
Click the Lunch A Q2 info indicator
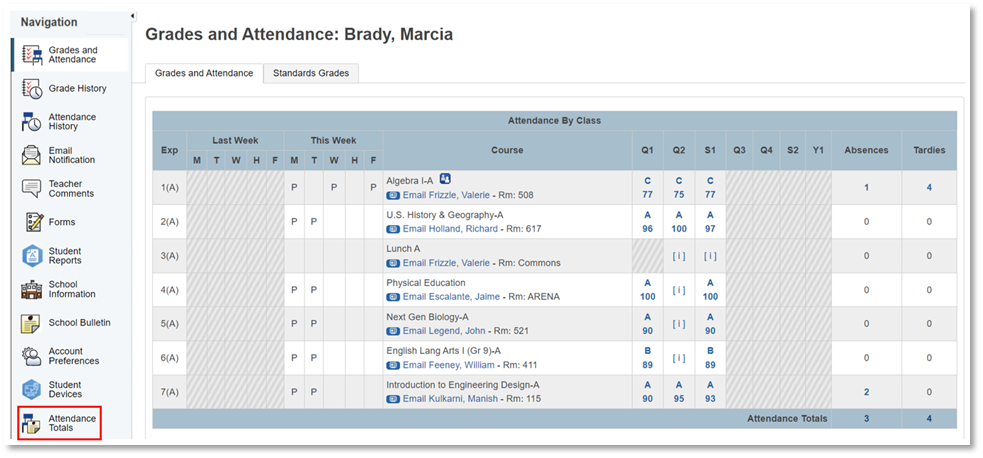679,256
